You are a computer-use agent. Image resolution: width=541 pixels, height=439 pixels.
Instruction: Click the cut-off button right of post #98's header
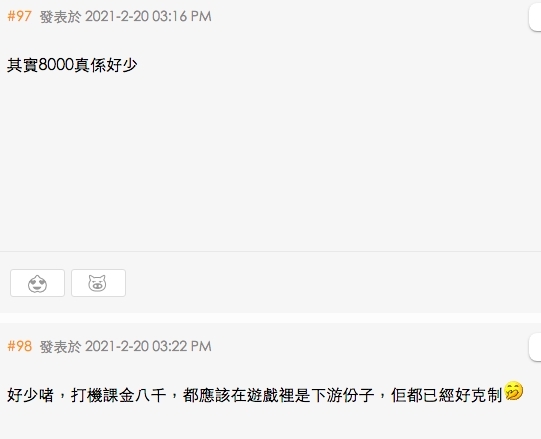tap(535, 348)
